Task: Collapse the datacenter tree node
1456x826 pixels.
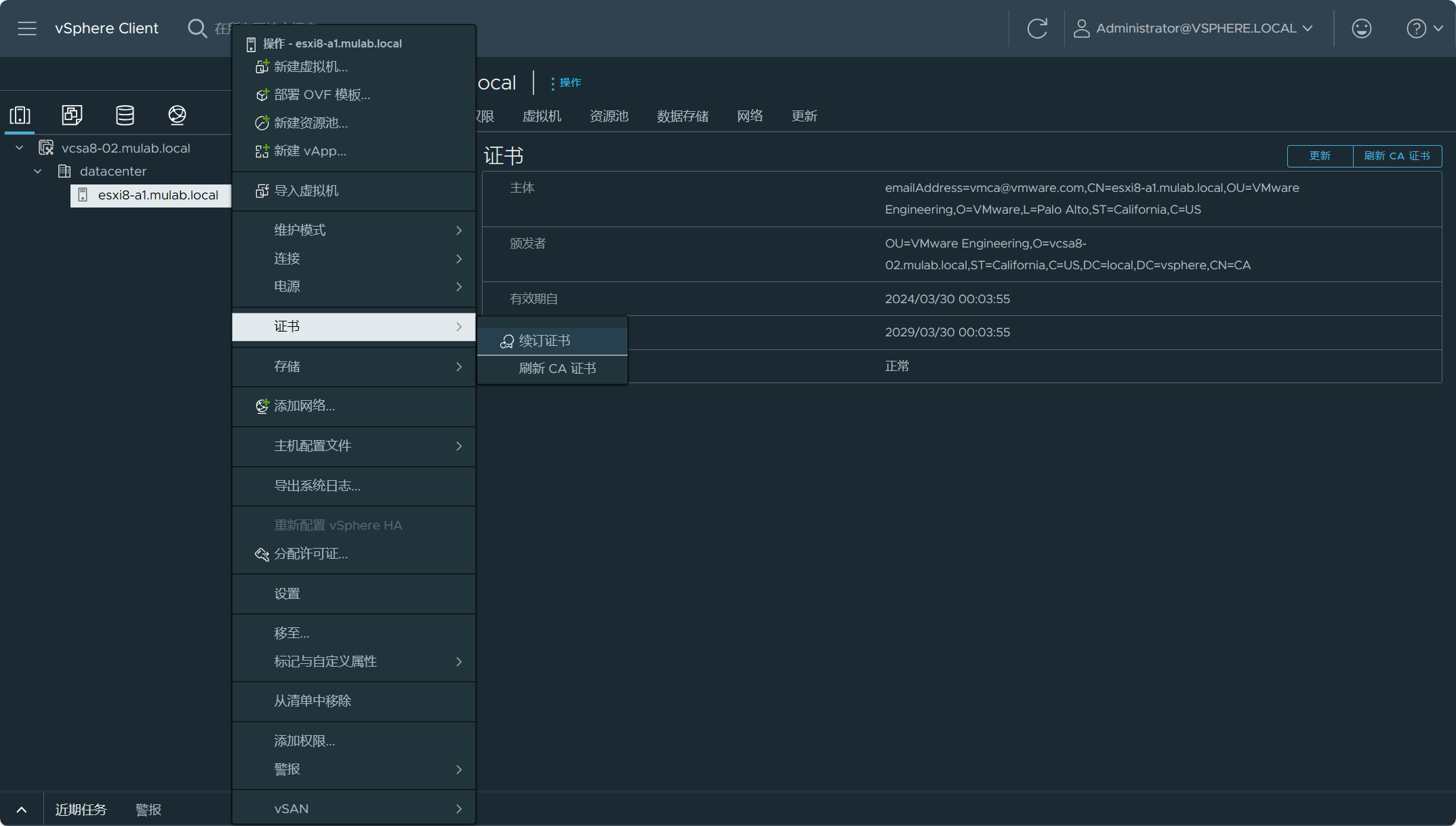Action: pyautogui.click(x=38, y=172)
